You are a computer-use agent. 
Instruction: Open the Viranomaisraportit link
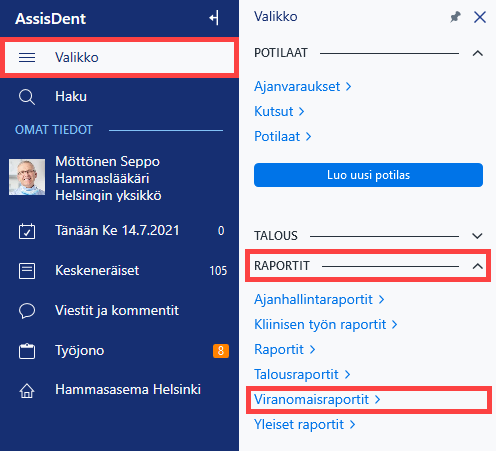(317, 399)
